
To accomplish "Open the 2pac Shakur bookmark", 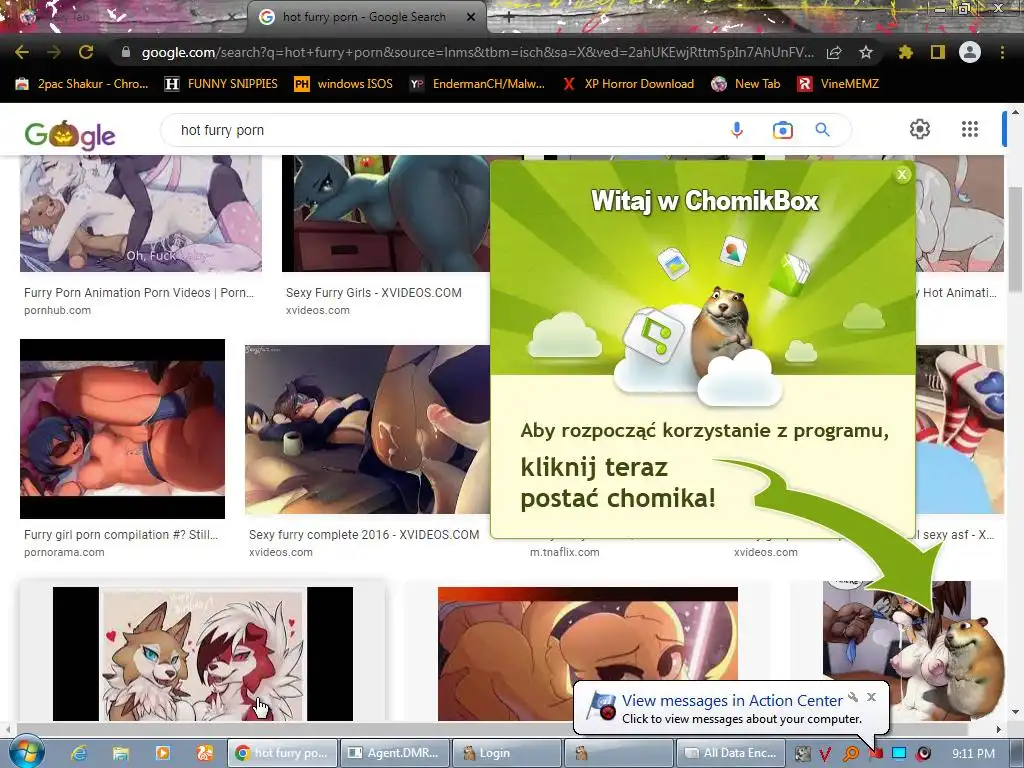I will [x=82, y=84].
